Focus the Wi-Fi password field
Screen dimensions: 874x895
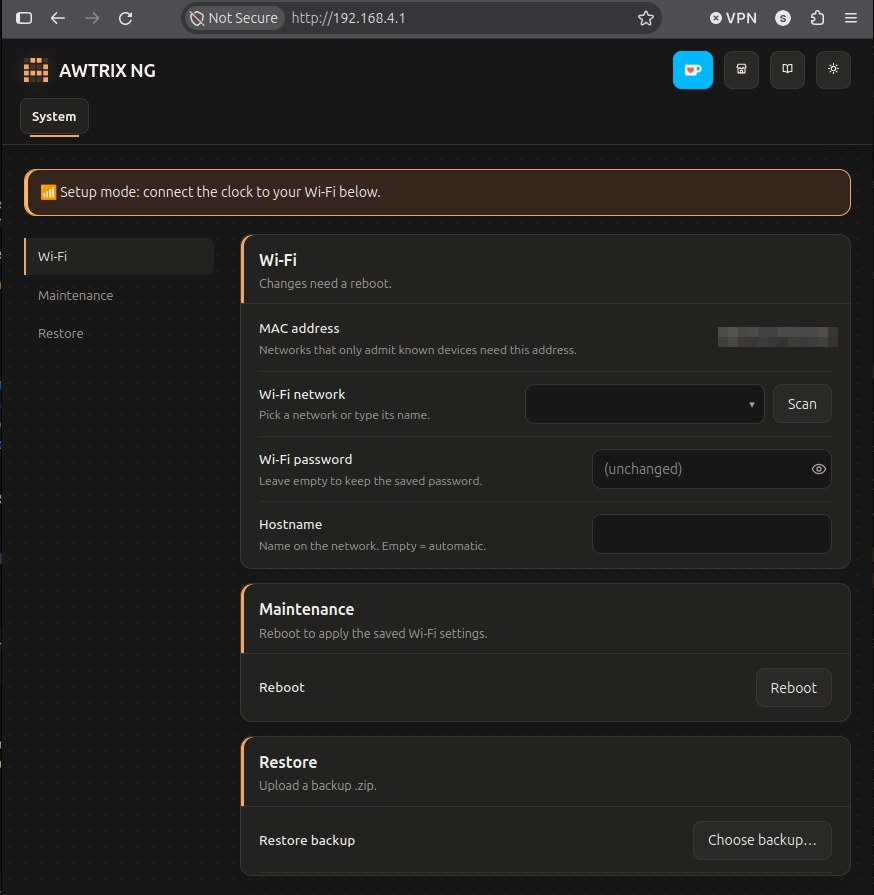click(x=711, y=469)
